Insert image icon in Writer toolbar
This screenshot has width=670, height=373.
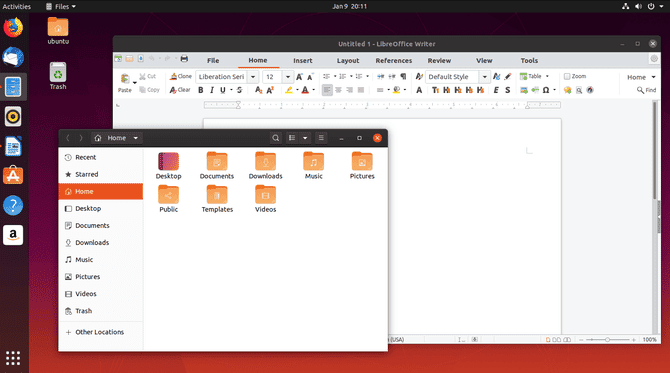(x=524, y=90)
